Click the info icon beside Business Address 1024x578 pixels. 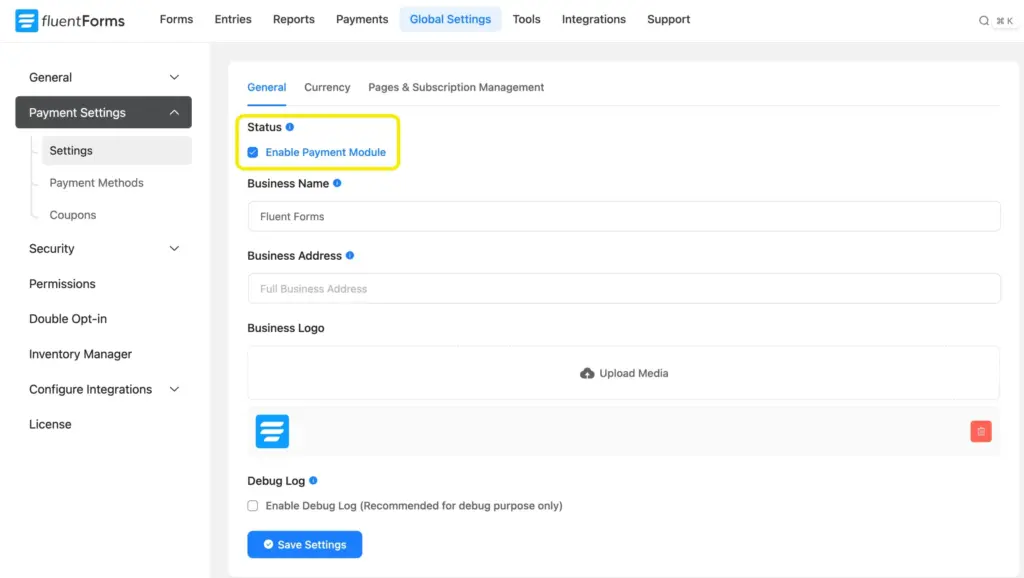coord(349,255)
